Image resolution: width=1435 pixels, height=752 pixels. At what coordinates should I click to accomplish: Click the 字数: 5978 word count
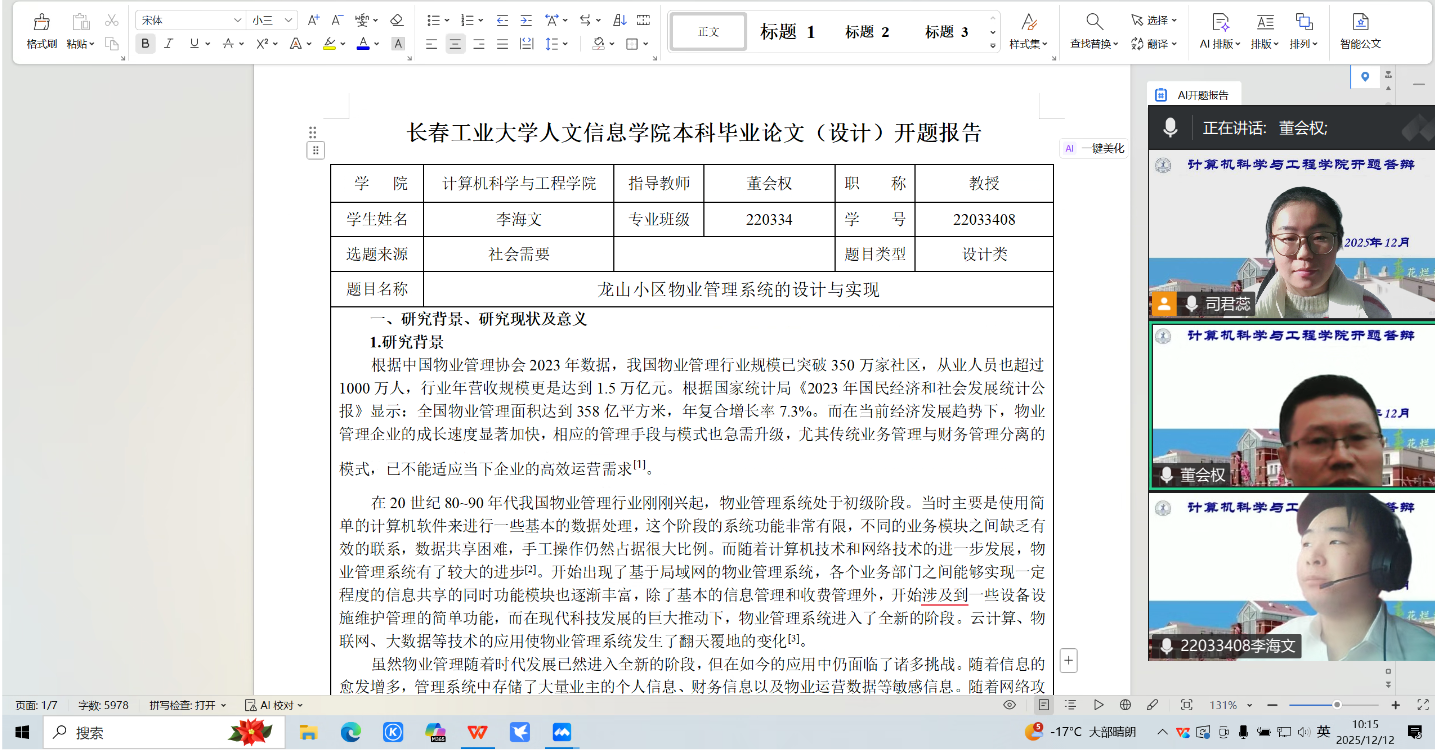coord(103,705)
